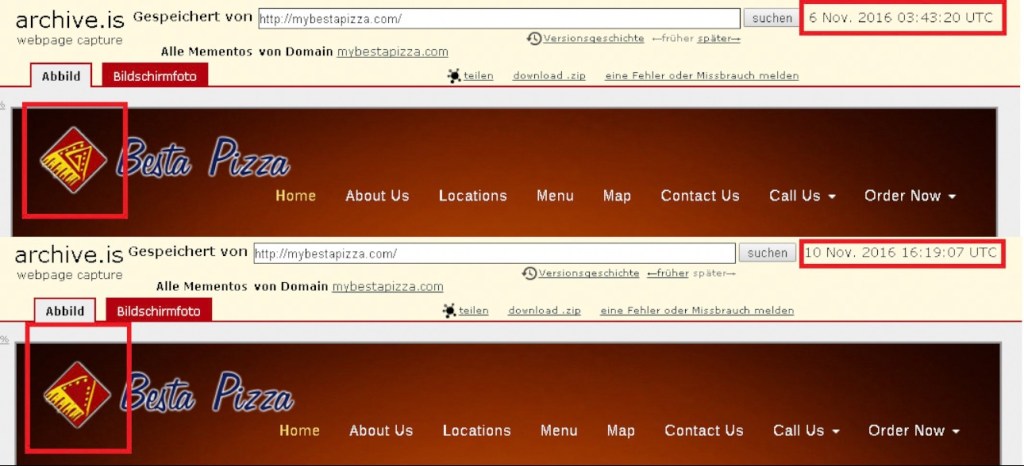Open the 'Order Now' dropdown in the 10 Nov. capture

click(x=914, y=431)
